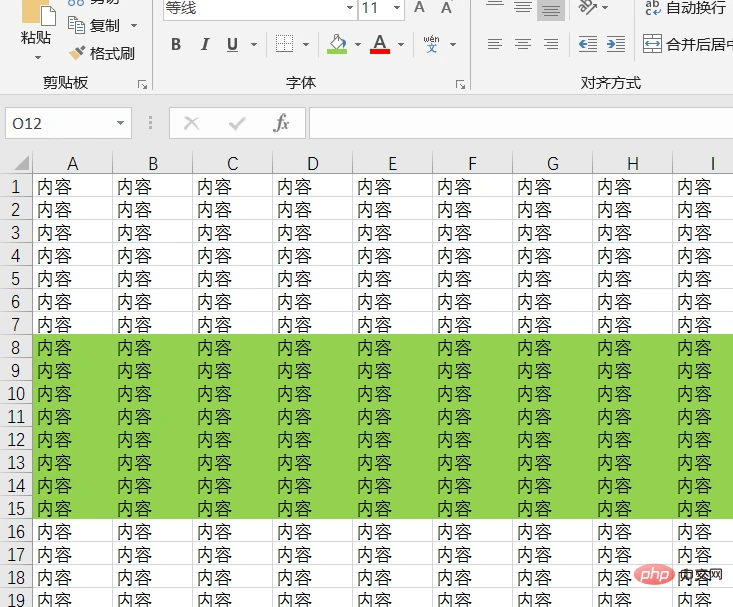
Task: Click cell B17 containing 内容
Action: [152, 555]
